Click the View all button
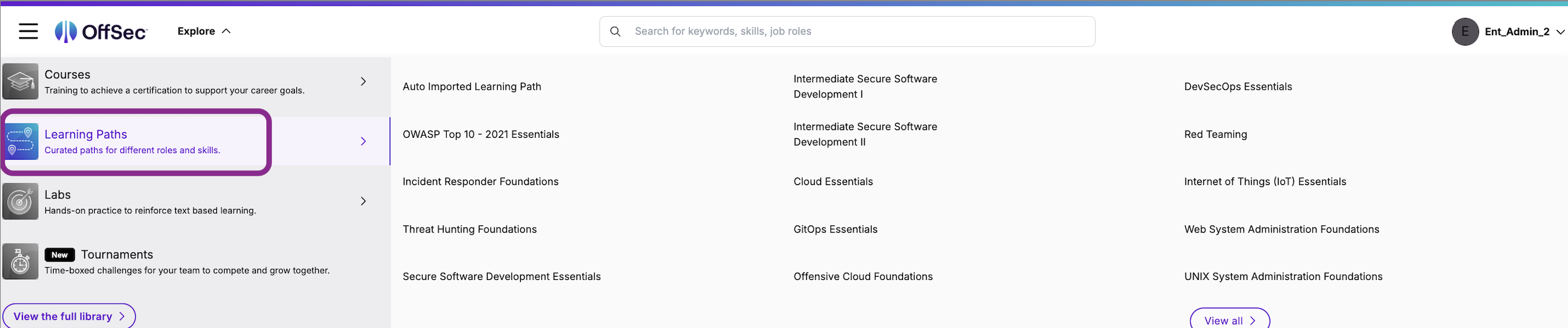1568x328 pixels. point(1229,320)
